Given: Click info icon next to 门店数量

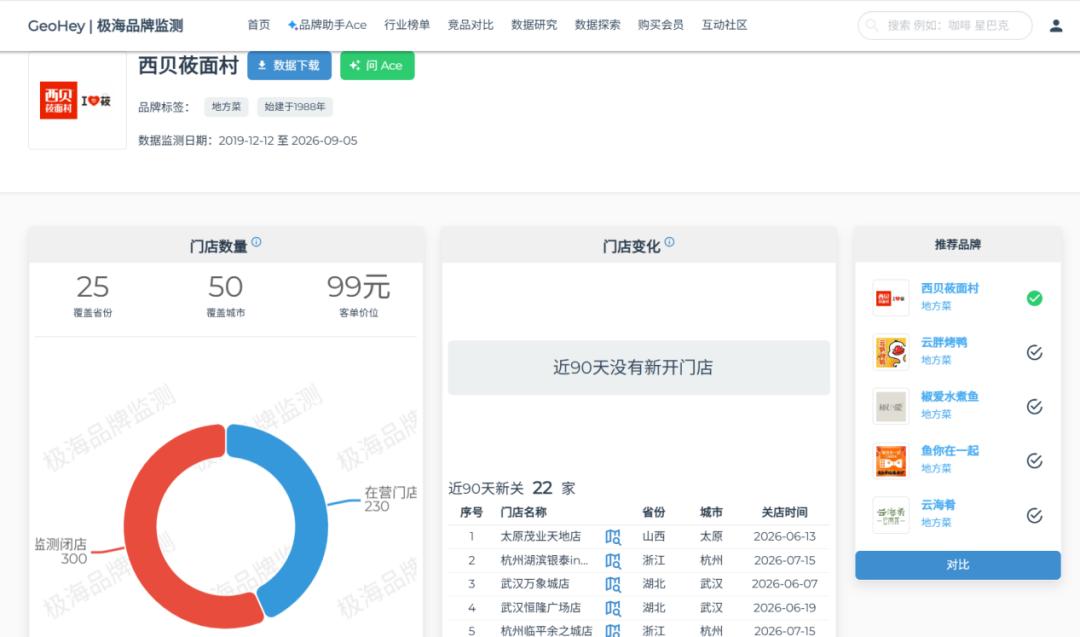Looking at the screenshot, I should [256, 242].
